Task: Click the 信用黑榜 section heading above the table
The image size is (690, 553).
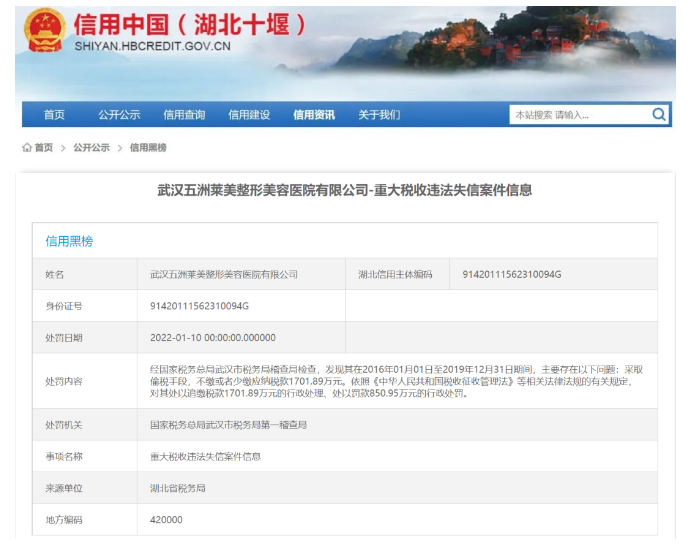Action: click(69, 241)
